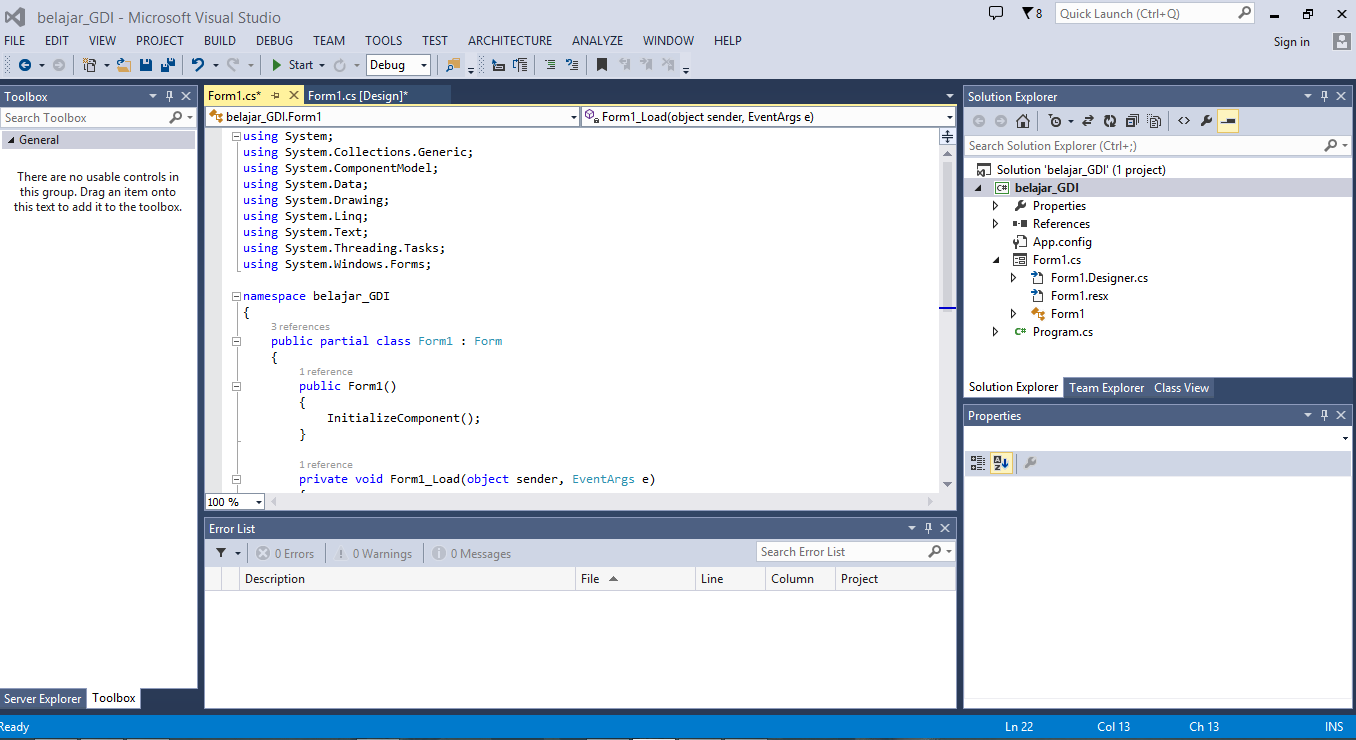Open the notifications flag showing 8

(1031, 13)
